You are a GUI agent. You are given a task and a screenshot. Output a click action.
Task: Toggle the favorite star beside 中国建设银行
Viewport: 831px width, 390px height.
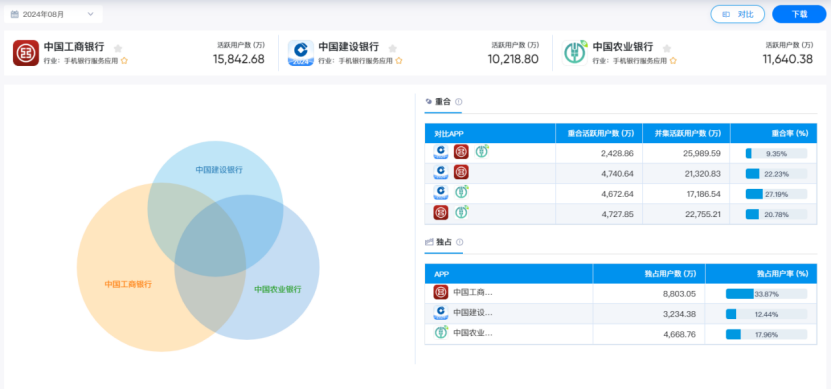[x=393, y=48]
